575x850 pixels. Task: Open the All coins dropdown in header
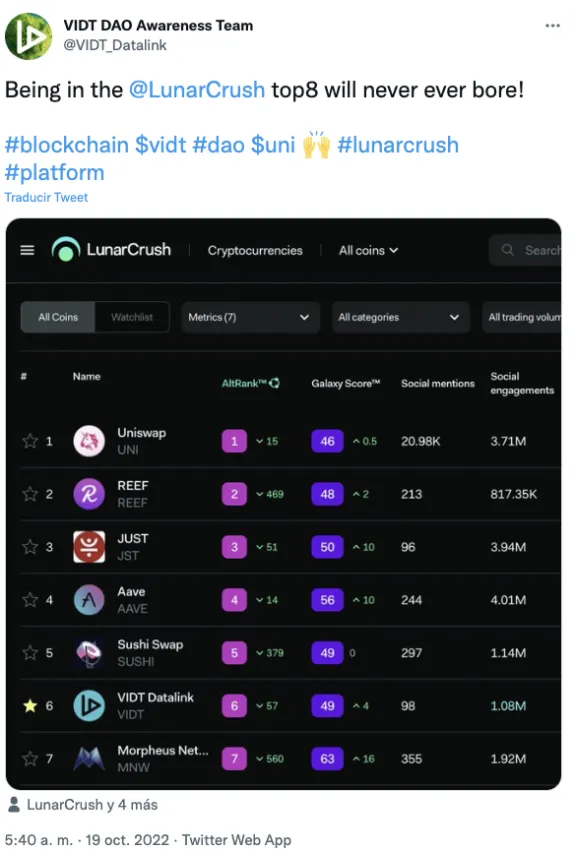tap(369, 250)
